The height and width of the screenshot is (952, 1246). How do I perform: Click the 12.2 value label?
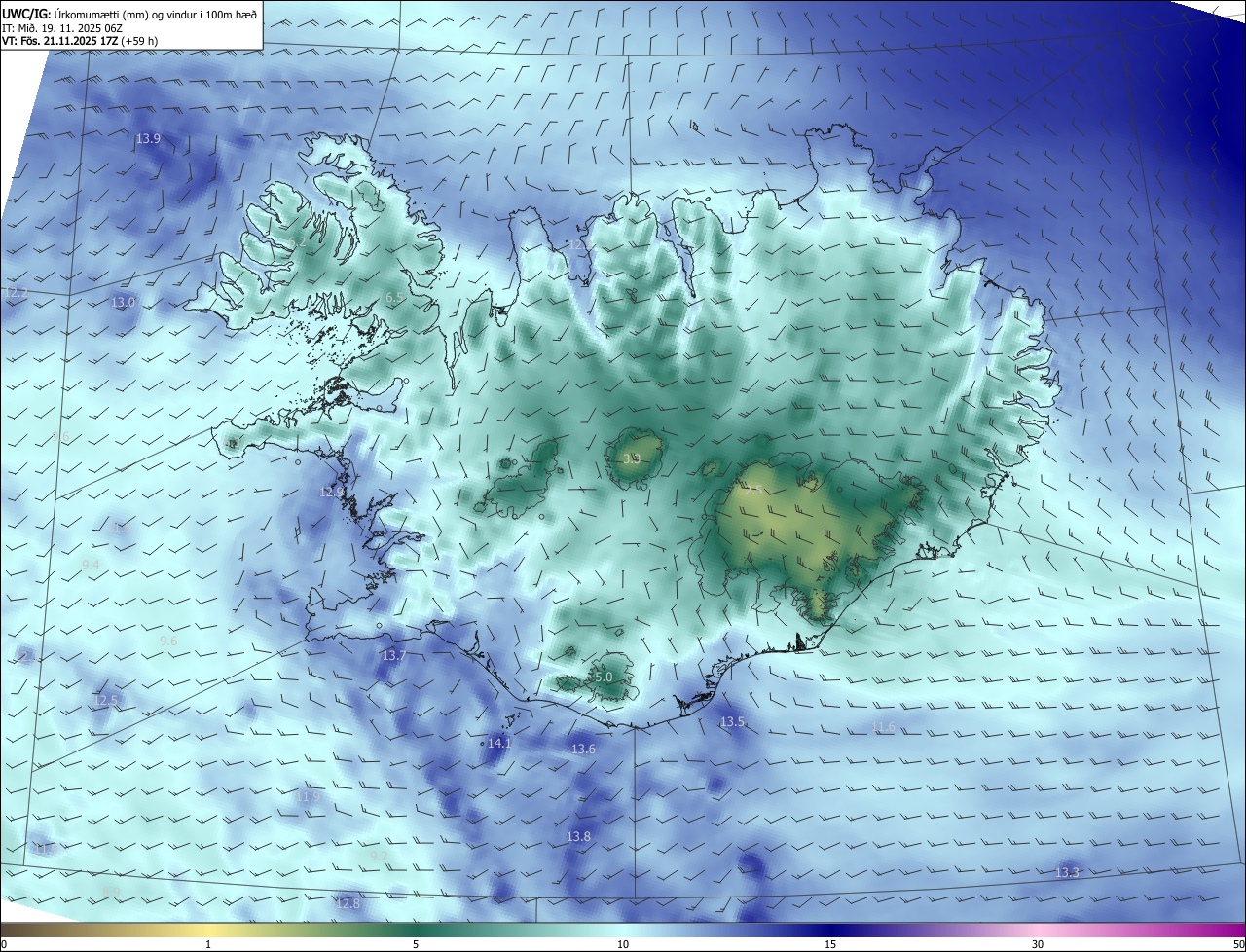16,292
